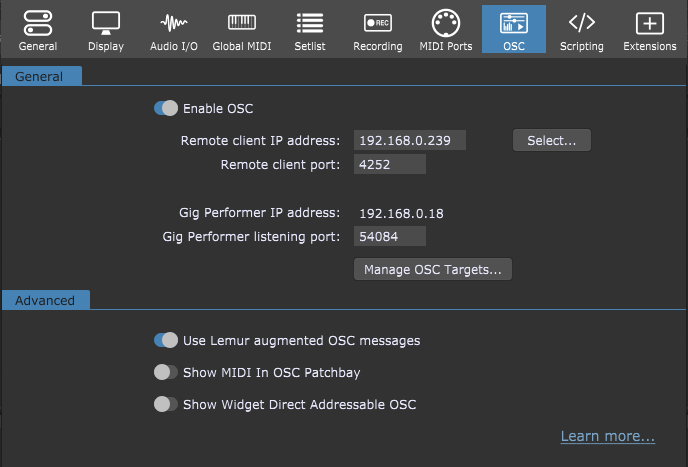Viewport: 688px width, 467px height.
Task: Select the MIDI Ports connector icon
Action: coord(446,23)
